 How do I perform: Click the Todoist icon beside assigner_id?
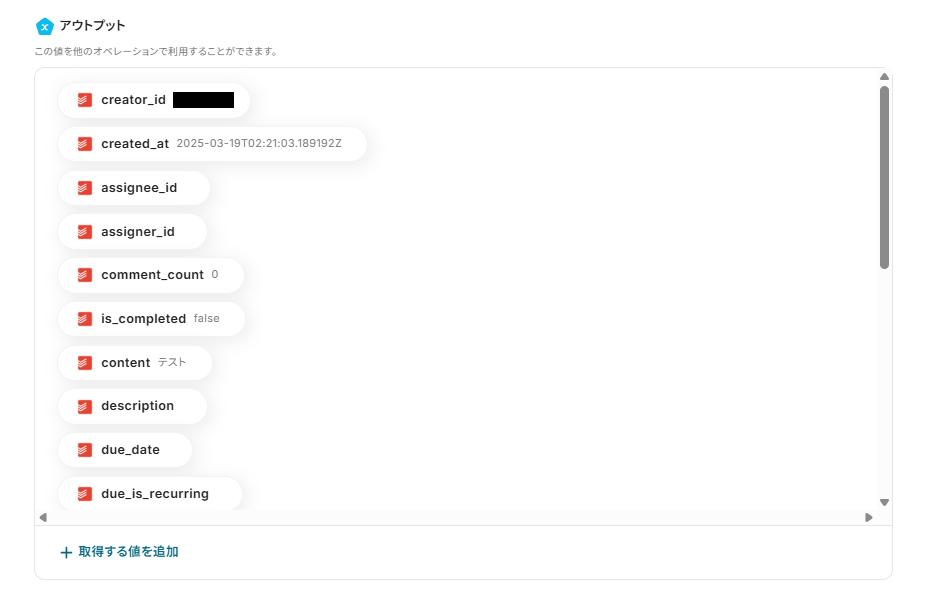[x=85, y=232]
